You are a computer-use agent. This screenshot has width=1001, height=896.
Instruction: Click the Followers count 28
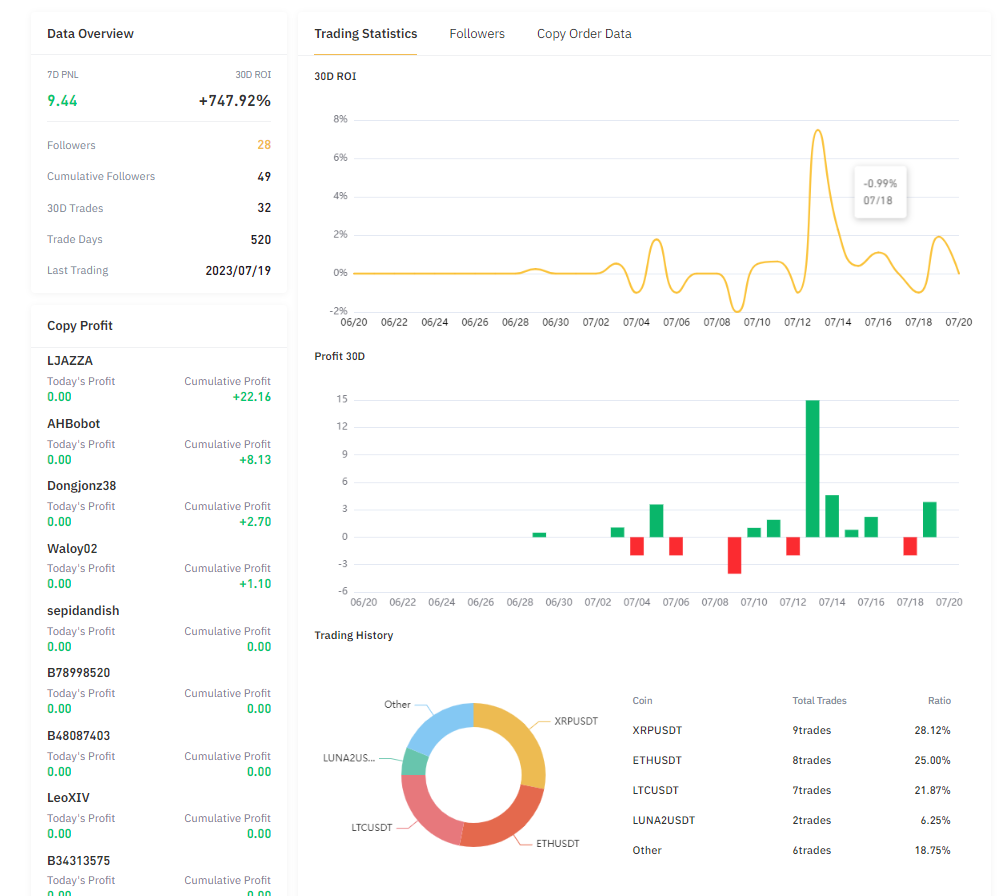click(x=264, y=145)
